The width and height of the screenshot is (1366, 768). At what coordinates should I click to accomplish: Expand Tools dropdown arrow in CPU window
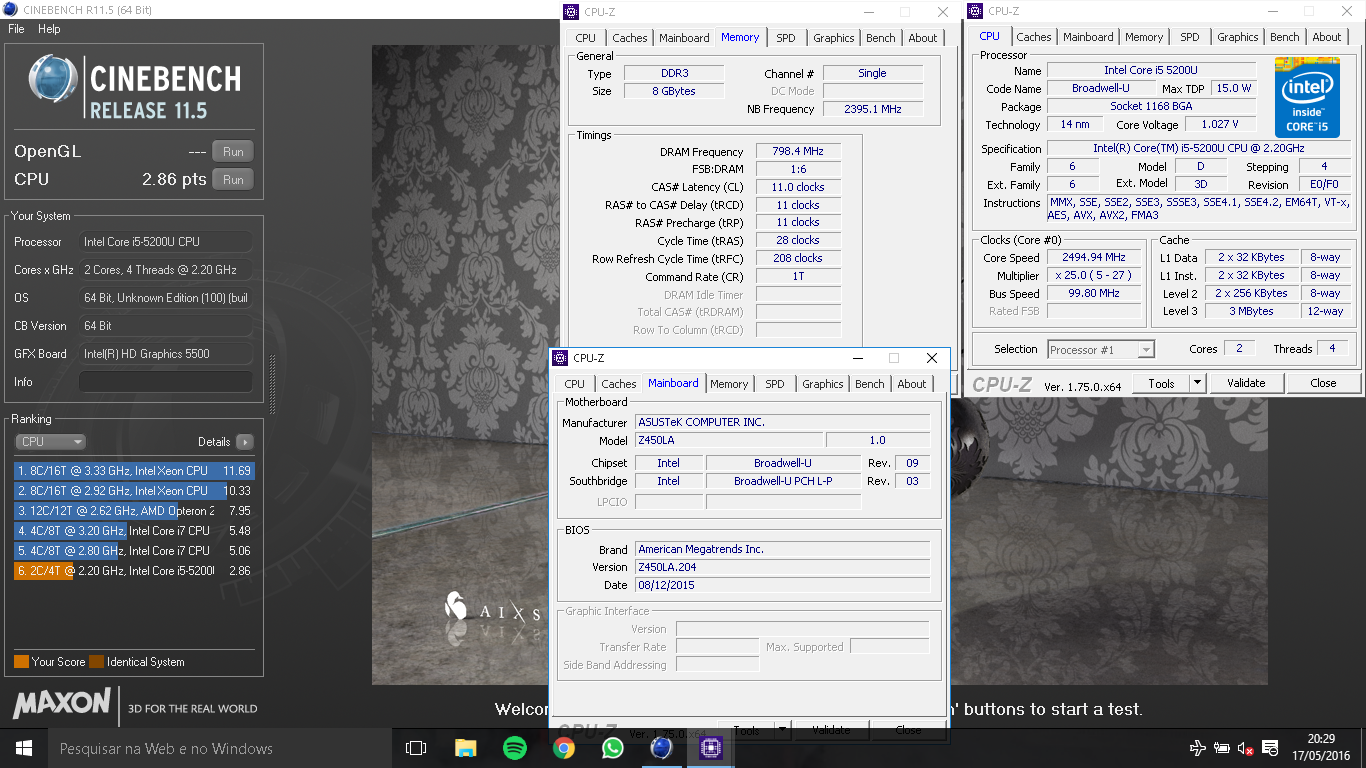click(x=1197, y=383)
